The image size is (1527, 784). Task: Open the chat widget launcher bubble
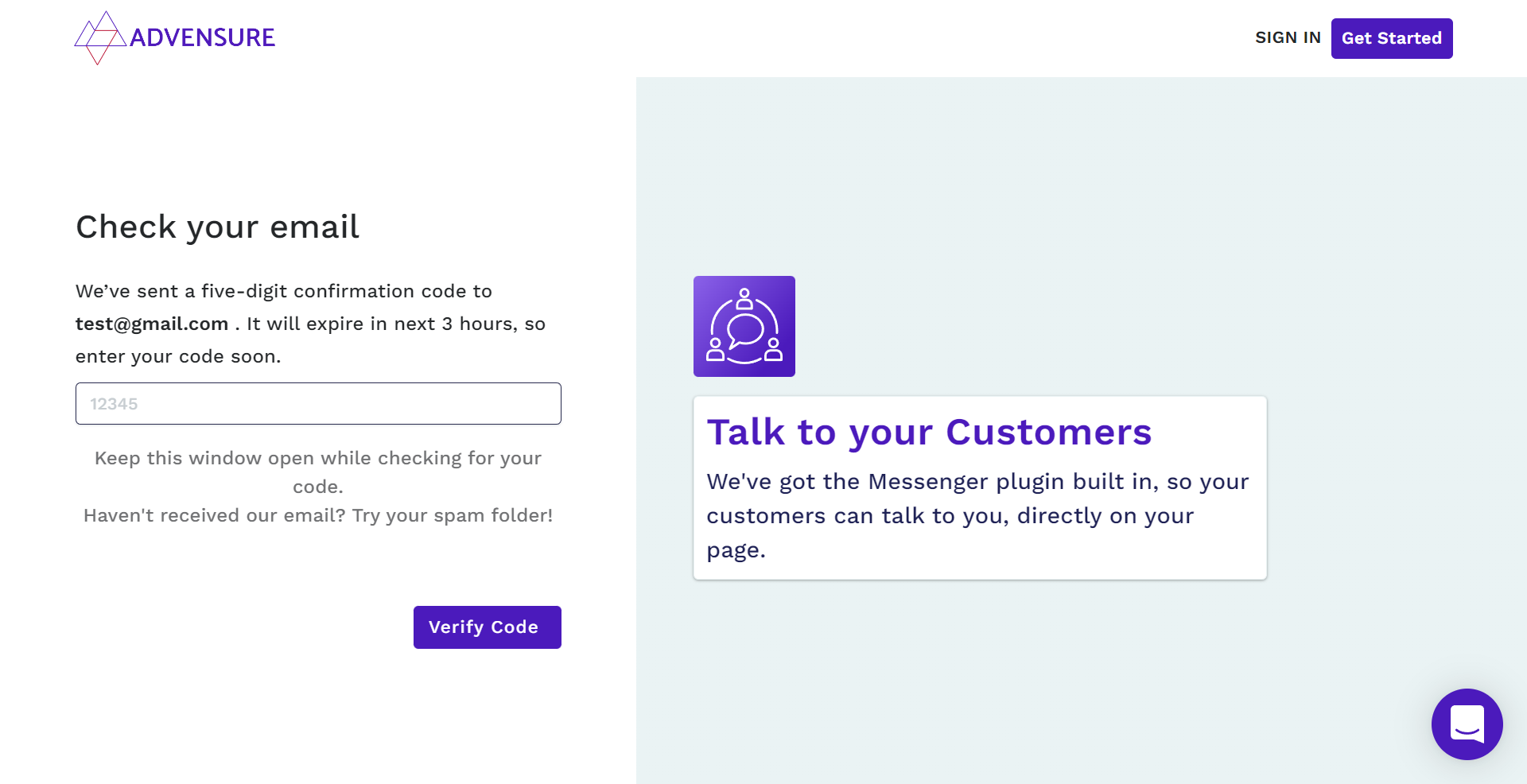point(1467,724)
